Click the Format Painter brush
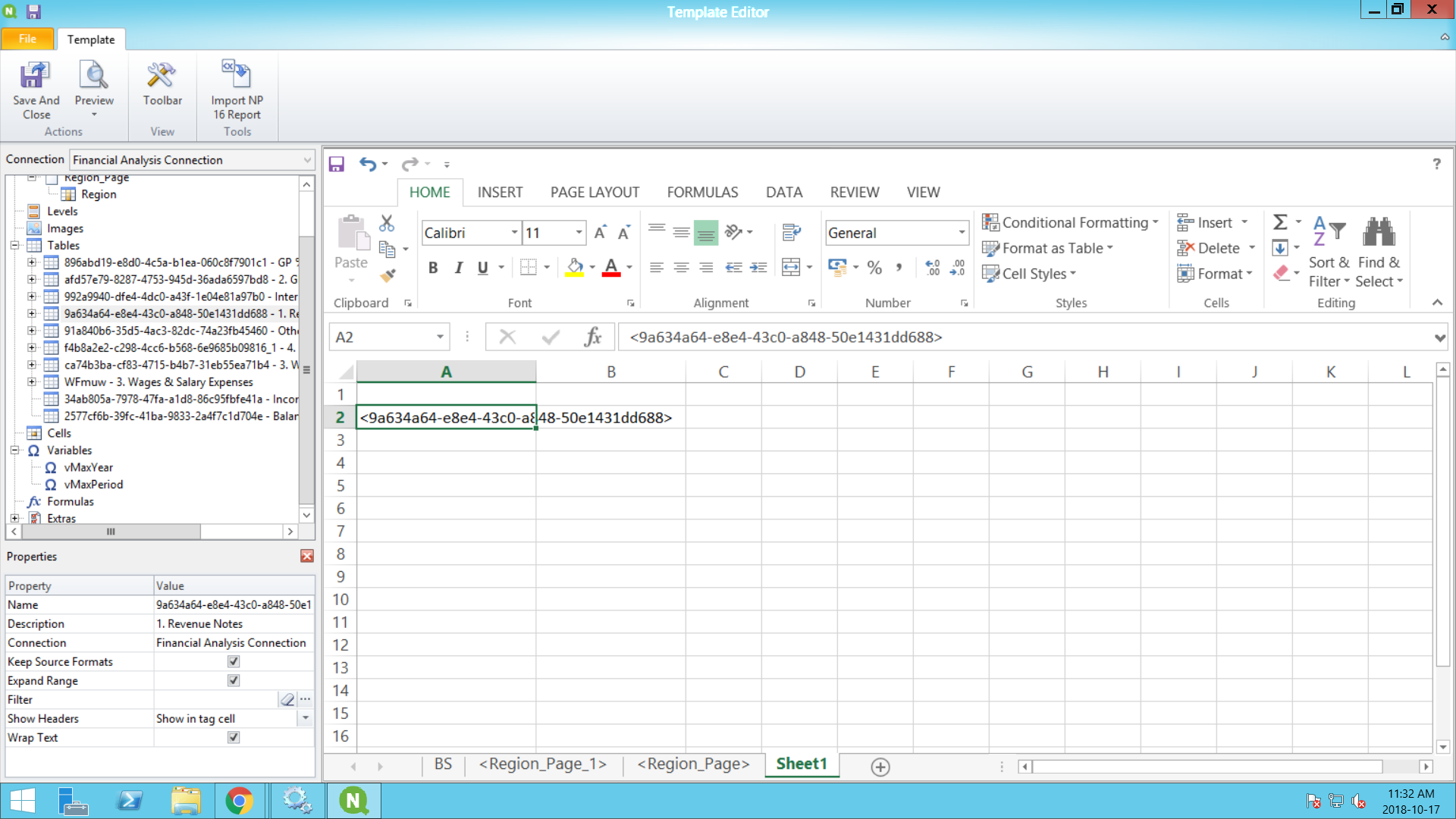The height and width of the screenshot is (819, 1456). [388, 275]
